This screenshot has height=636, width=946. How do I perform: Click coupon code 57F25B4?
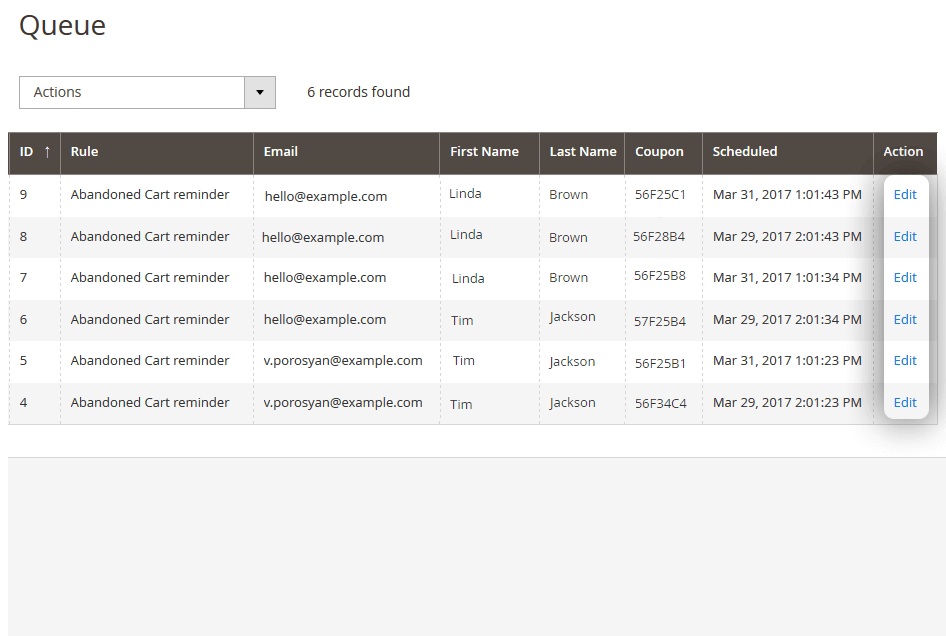point(659,322)
